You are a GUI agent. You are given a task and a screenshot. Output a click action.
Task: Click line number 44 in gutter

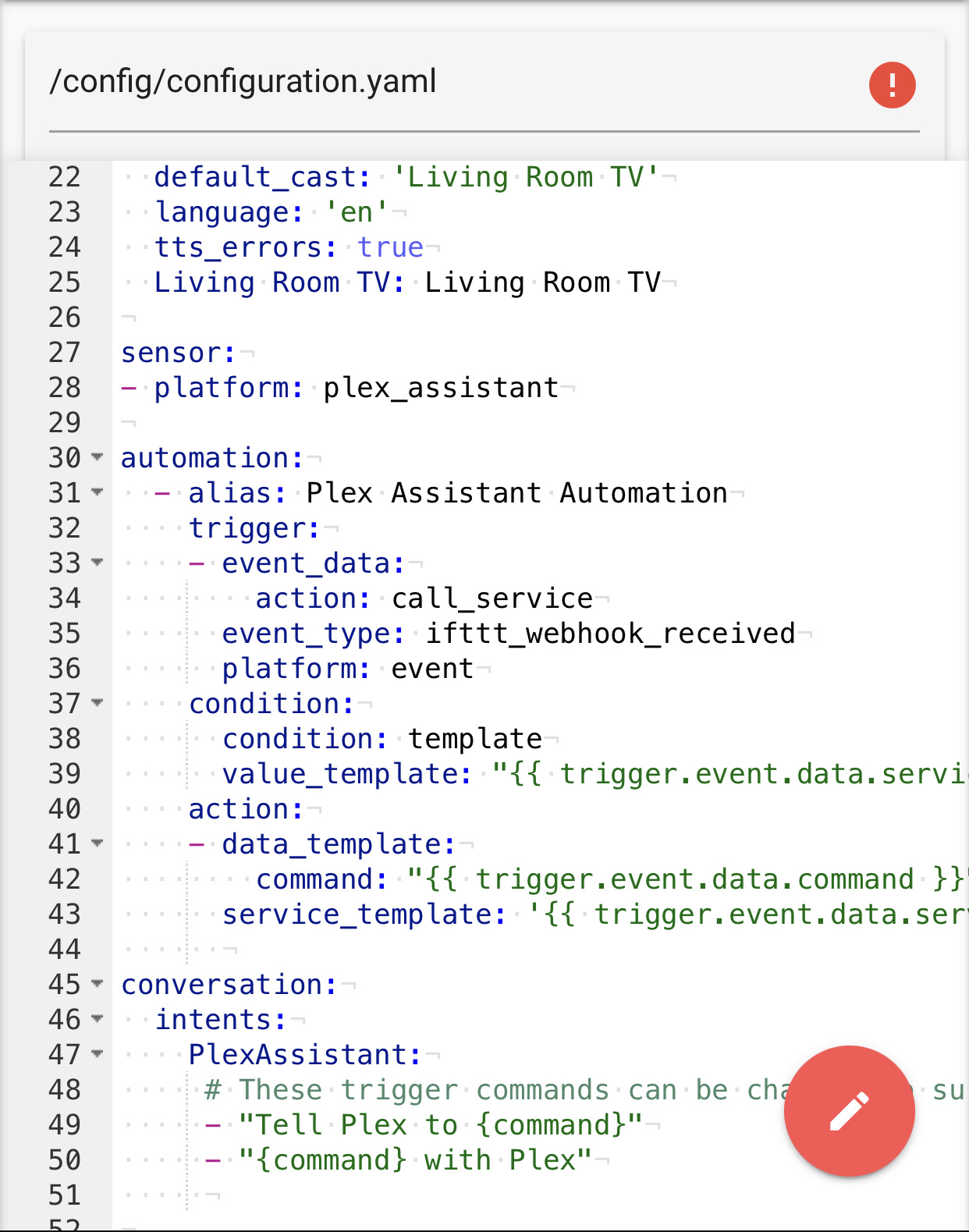[65, 950]
